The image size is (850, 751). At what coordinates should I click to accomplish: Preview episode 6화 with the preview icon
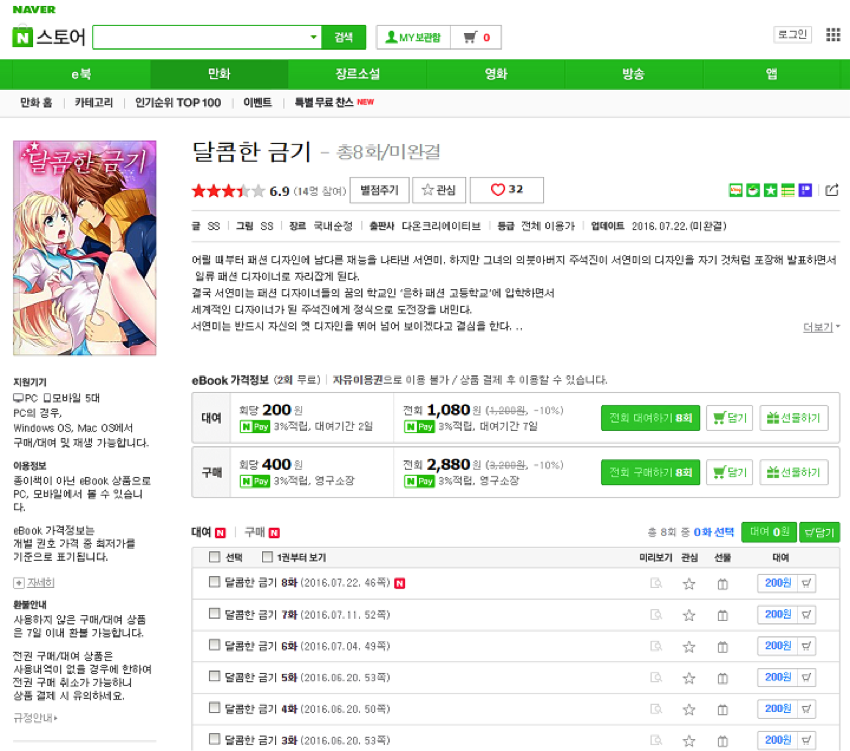click(x=656, y=646)
